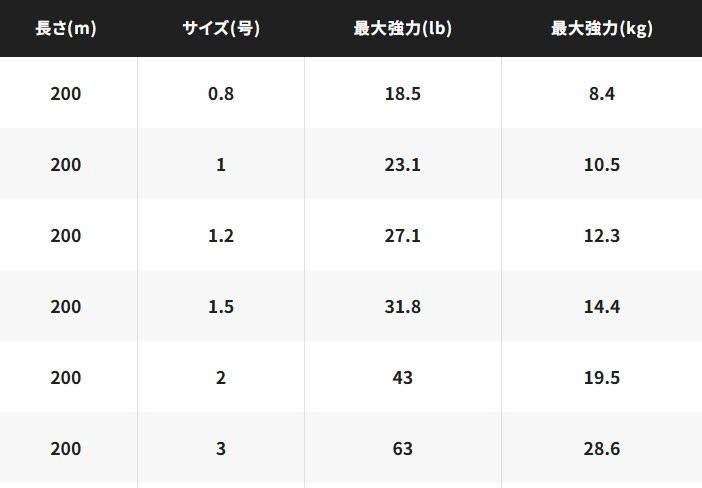Select the 18.5 lb strength cell

tap(403, 93)
